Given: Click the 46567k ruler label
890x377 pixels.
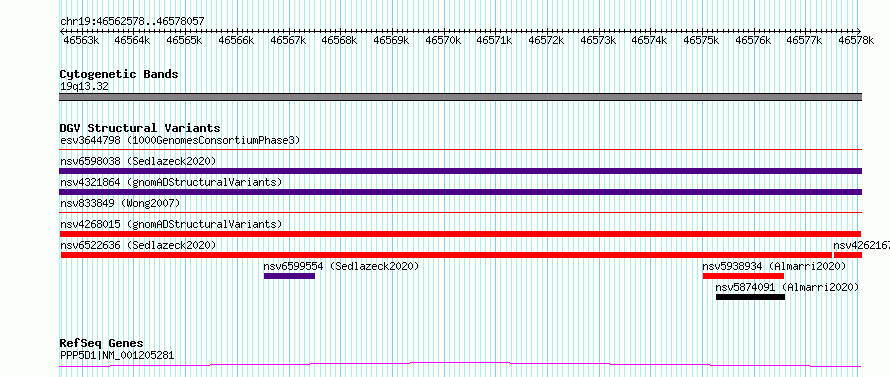Looking at the screenshot, I should tap(288, 40).
